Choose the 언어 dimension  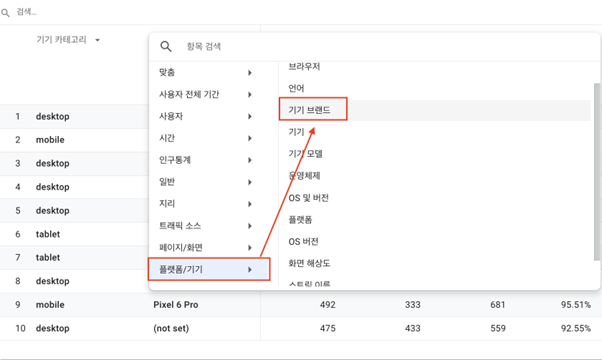[296, 88]
